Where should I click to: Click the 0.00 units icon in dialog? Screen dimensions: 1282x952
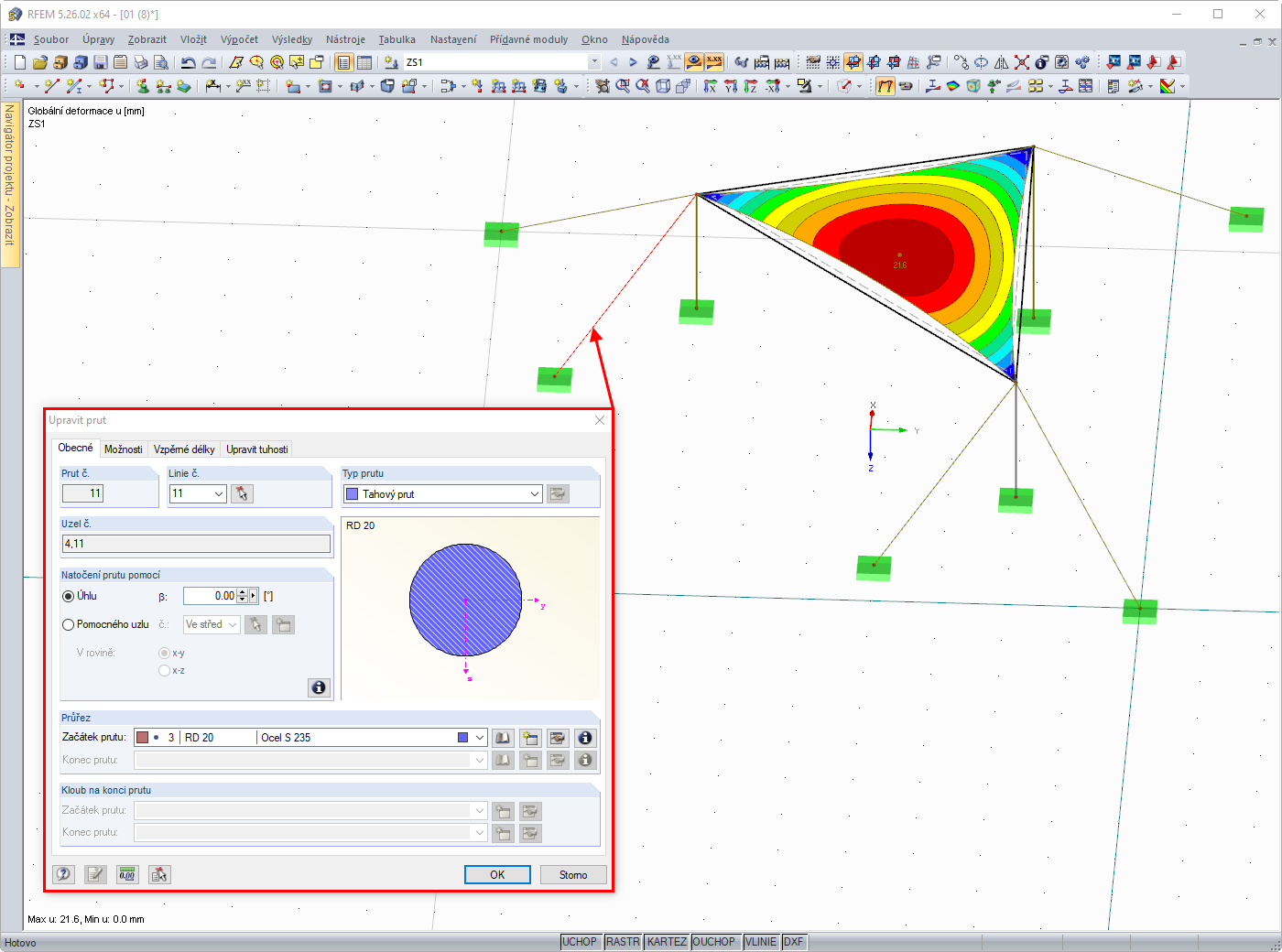[127, 874]
